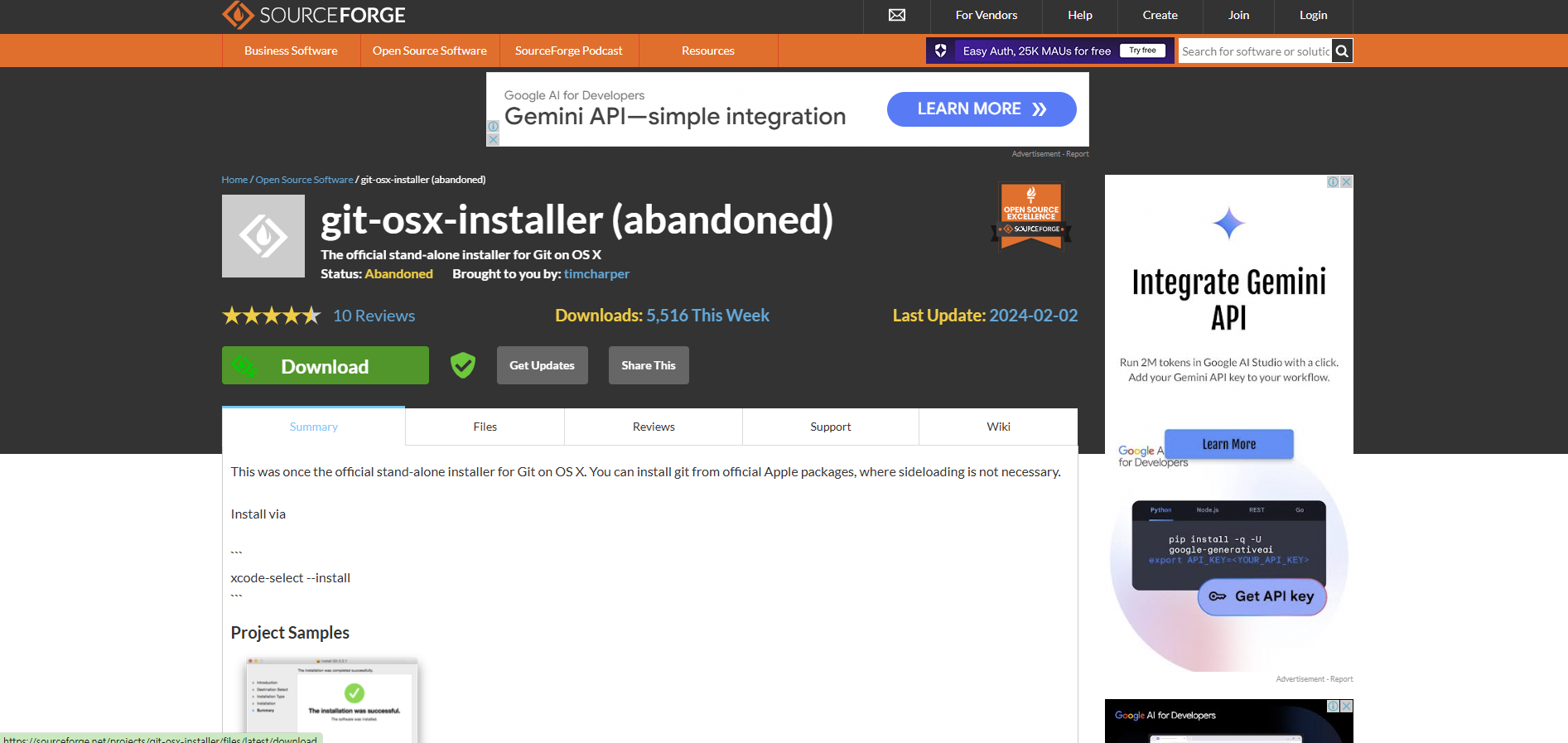
Task: Click Learn More in sidebar Gemini ad
Action: [1229, 444]
